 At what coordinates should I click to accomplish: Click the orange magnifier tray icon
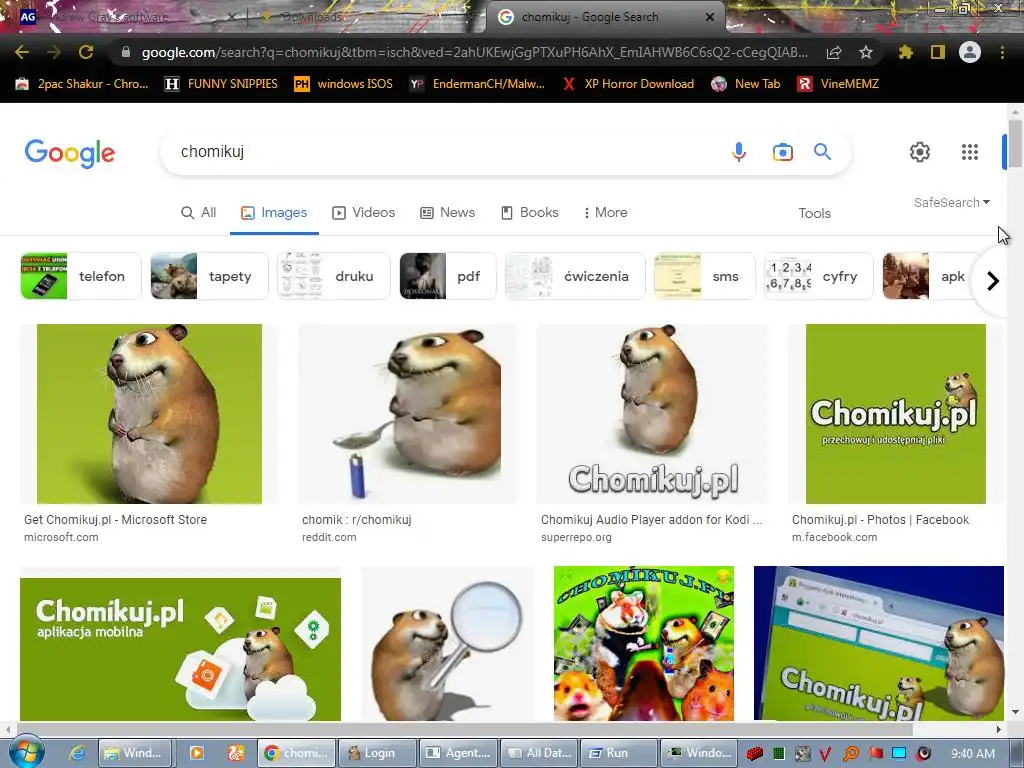[x=851, y=754]
